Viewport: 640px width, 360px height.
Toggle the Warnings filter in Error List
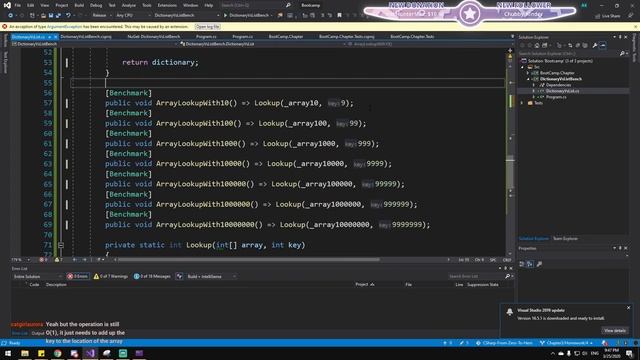(111, 276)
